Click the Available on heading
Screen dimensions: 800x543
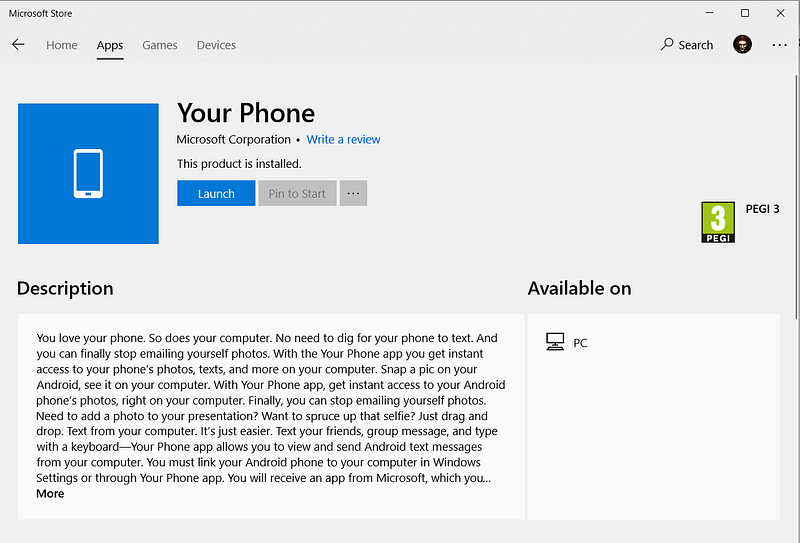[580, 288]
